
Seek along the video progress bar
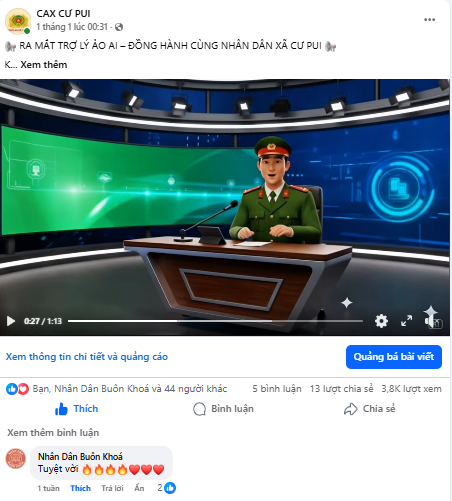215,321
